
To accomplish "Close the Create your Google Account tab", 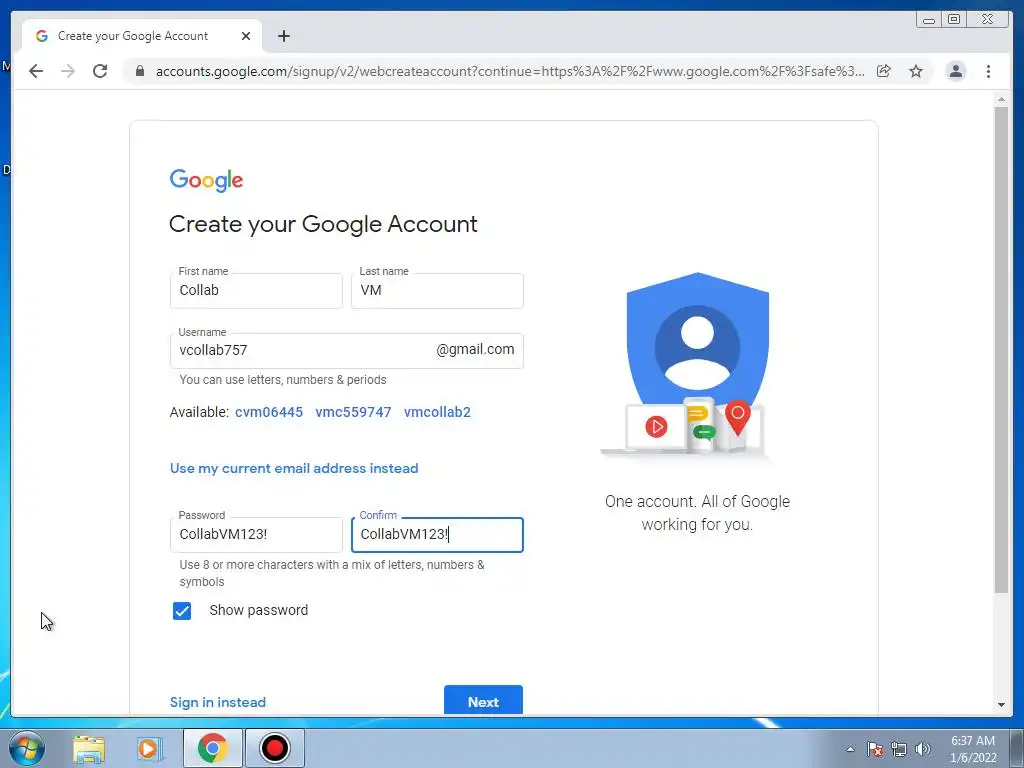I will (246, 36).
